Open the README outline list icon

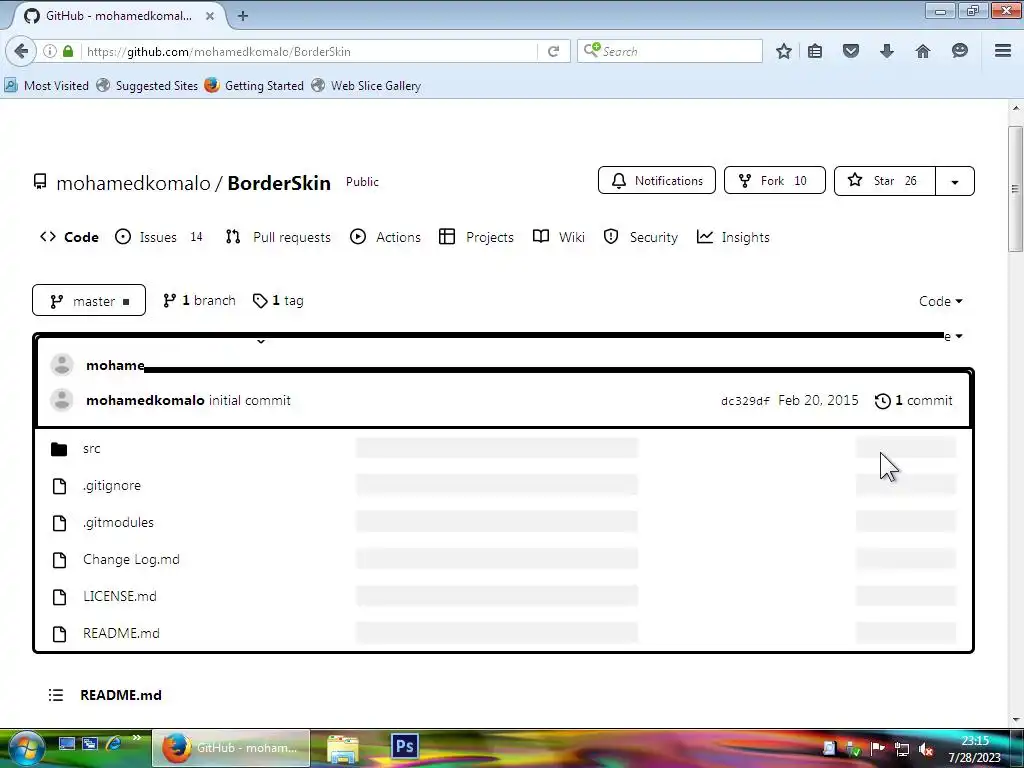pyautogui.click(x=56, y=695)
